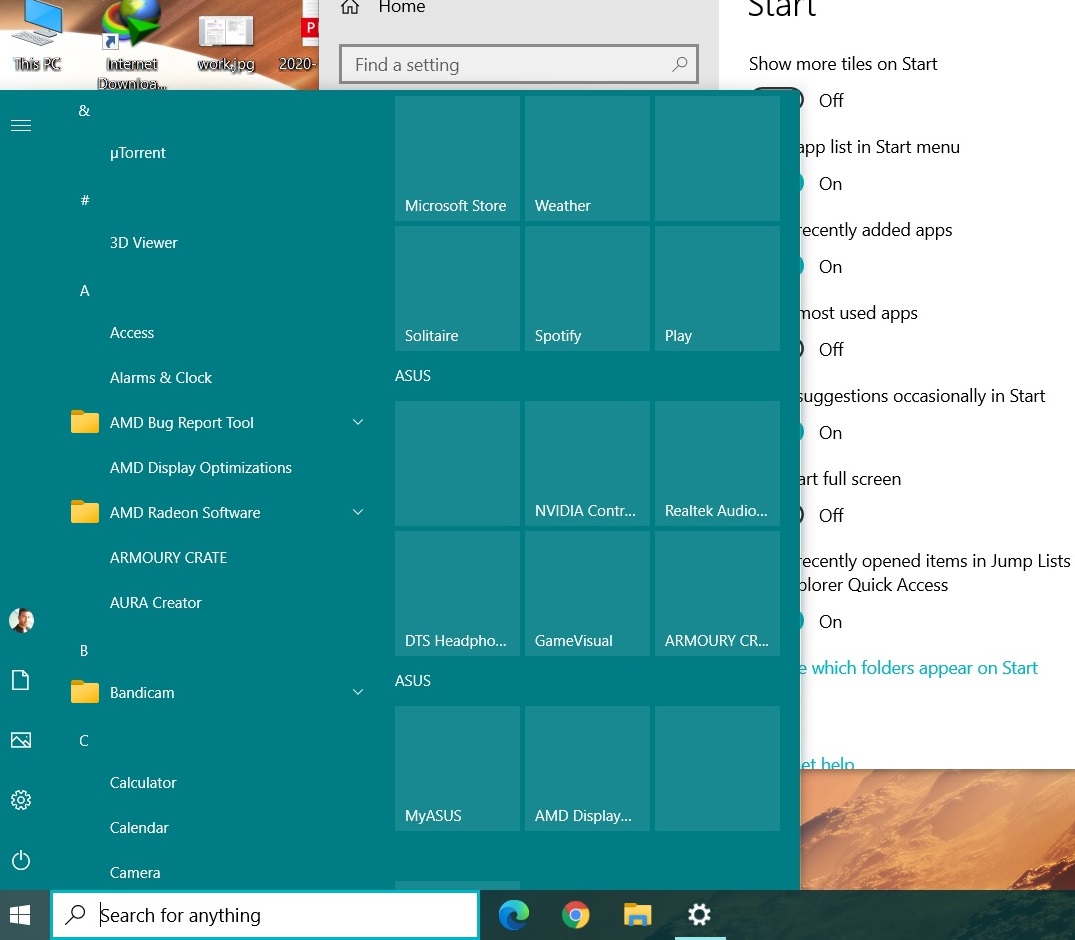Open Calculator from the app list

[143, 782]
